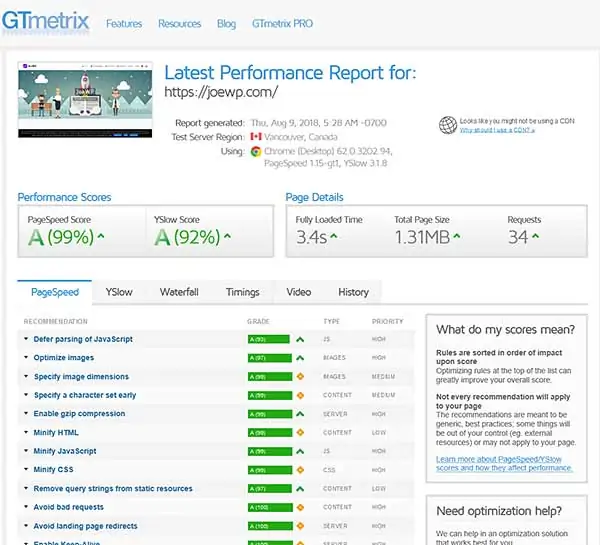The width and height of the screenshot is (600, 545).
Task: Click orange diamond for Specify a character set
Action: [x=300, y=395]
